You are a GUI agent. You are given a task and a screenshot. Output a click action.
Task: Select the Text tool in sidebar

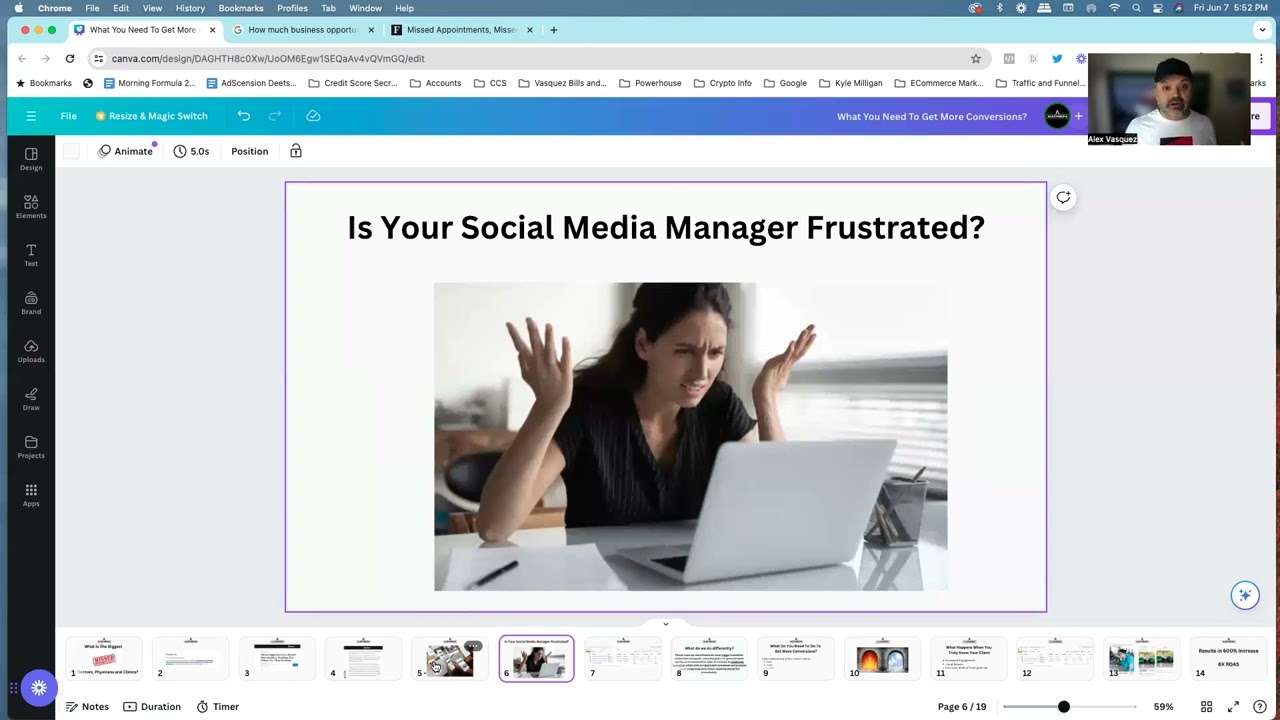pos(31,255)
